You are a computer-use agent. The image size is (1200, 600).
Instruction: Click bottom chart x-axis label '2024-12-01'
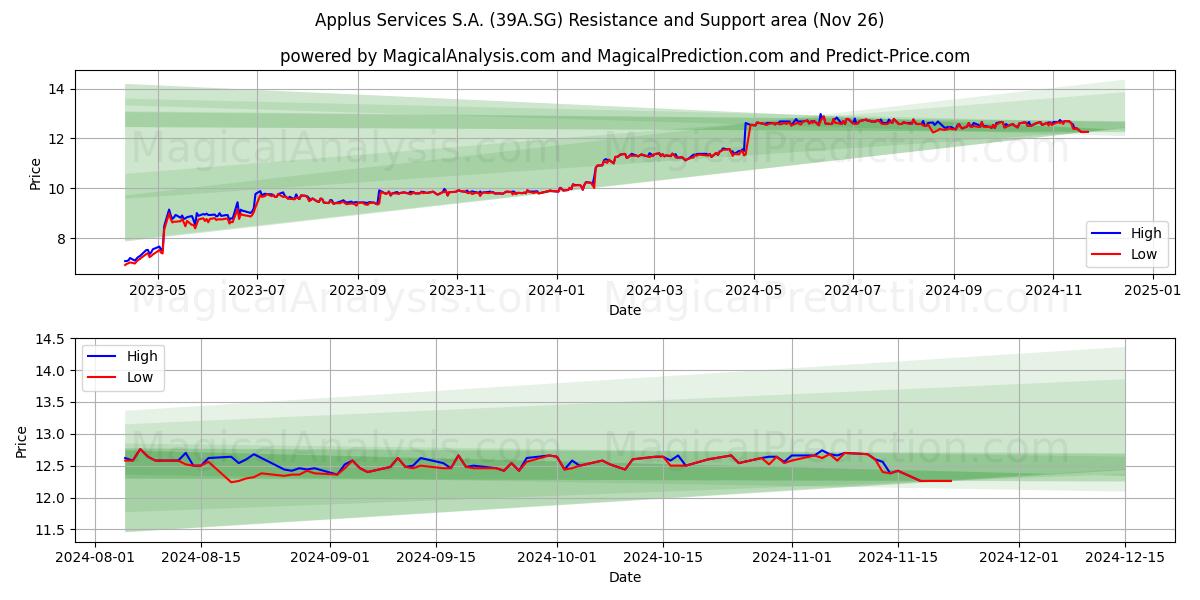pyautogui.click(x=1019, y=558)
